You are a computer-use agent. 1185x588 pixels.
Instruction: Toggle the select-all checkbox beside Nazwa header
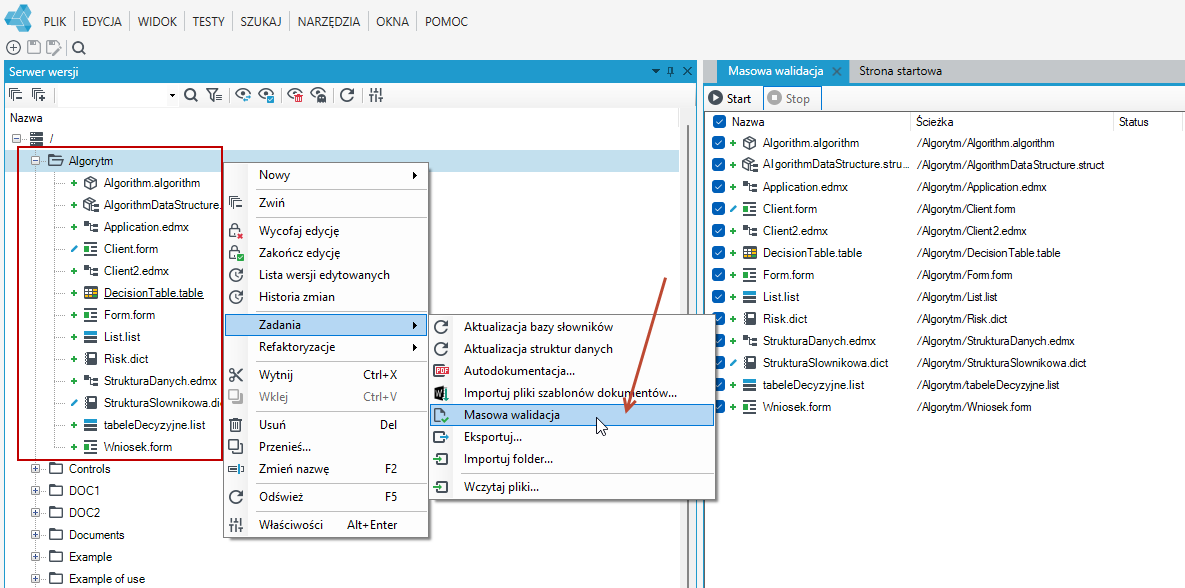coord(719,122)
